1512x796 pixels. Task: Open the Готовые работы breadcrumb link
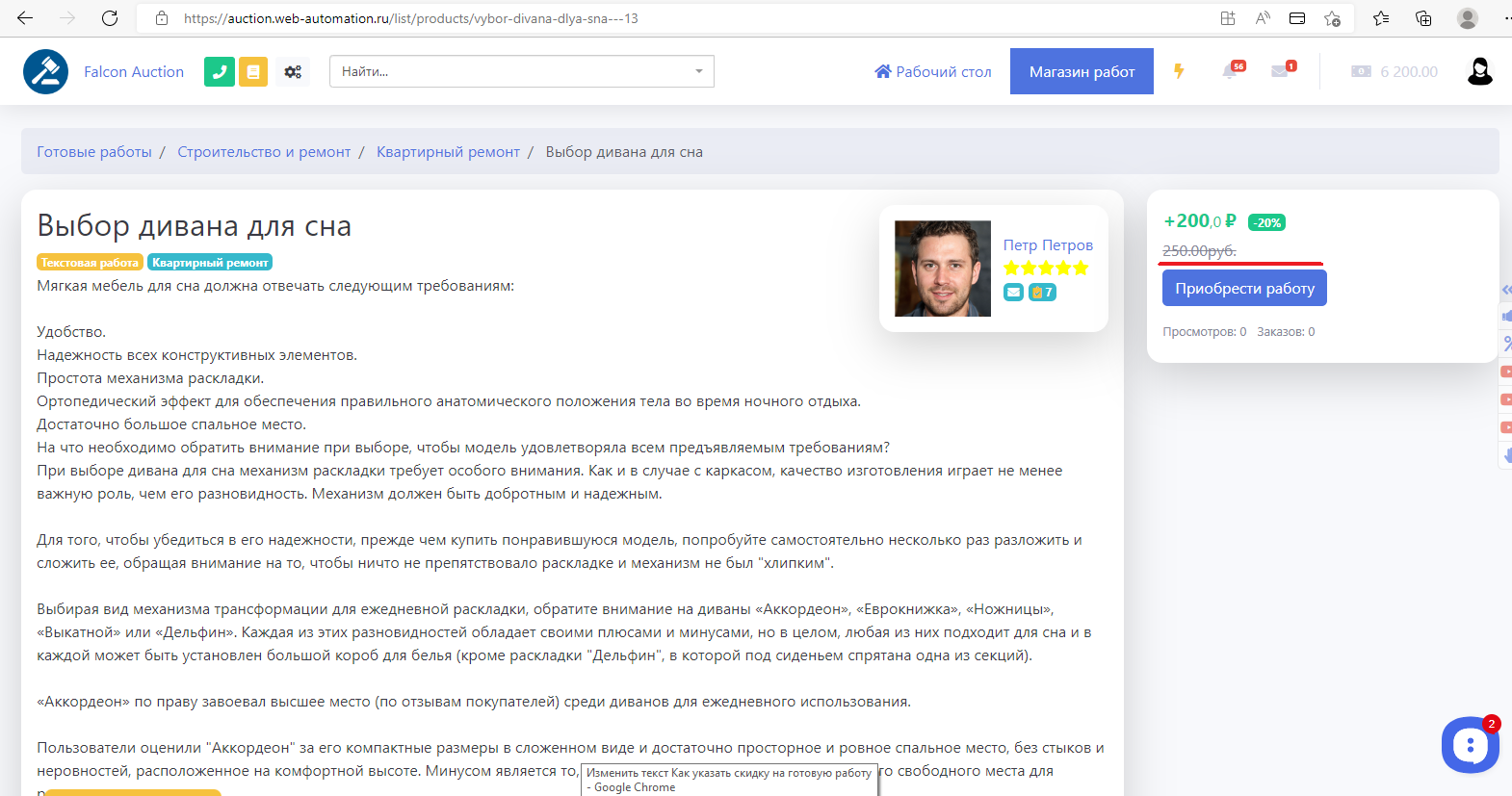click(94, 152)
